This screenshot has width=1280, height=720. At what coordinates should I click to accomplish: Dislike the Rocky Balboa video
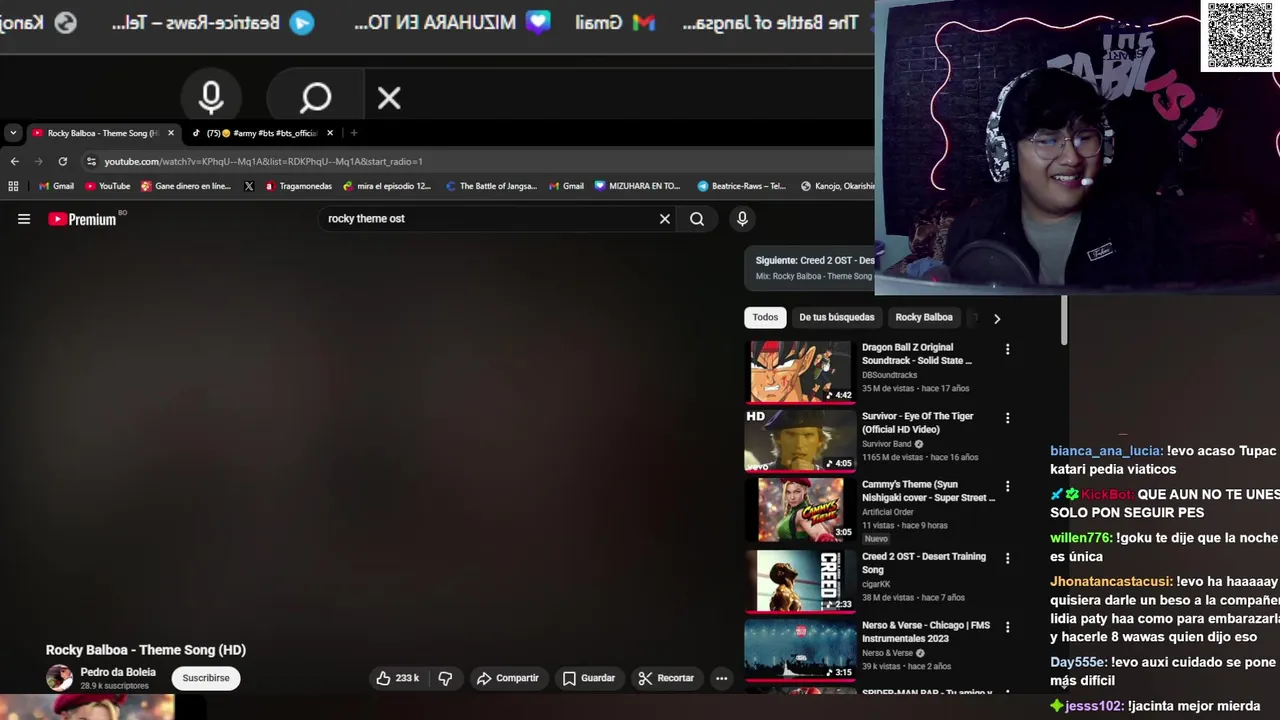[445, 678]
